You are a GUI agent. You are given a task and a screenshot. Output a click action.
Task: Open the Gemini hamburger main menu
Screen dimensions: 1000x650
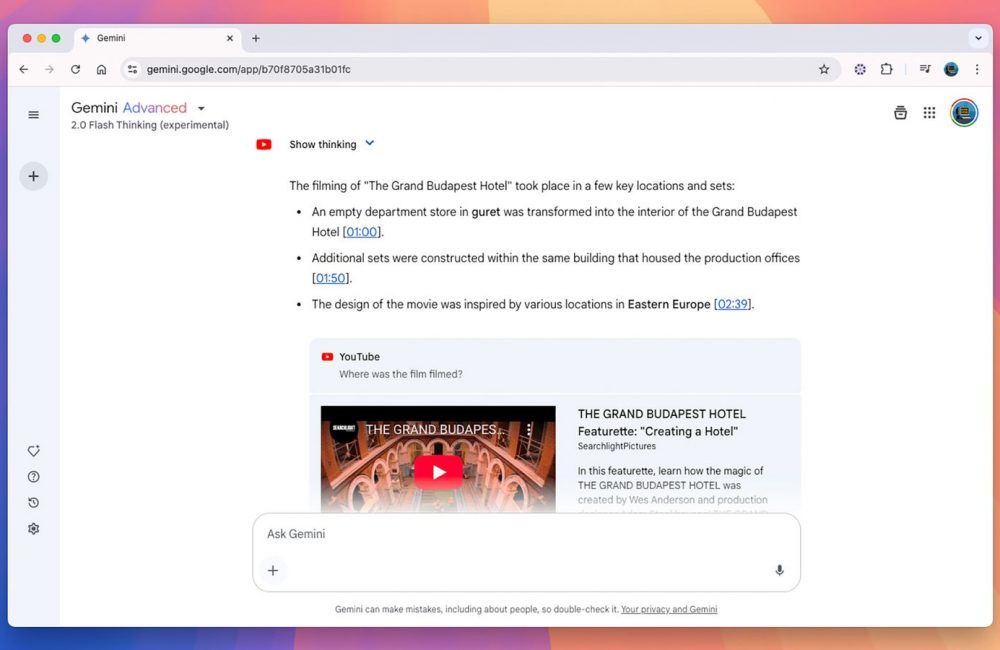point(33,115)
